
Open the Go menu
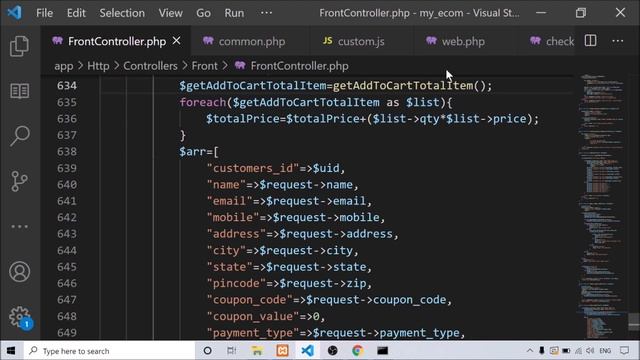point(203,13)
